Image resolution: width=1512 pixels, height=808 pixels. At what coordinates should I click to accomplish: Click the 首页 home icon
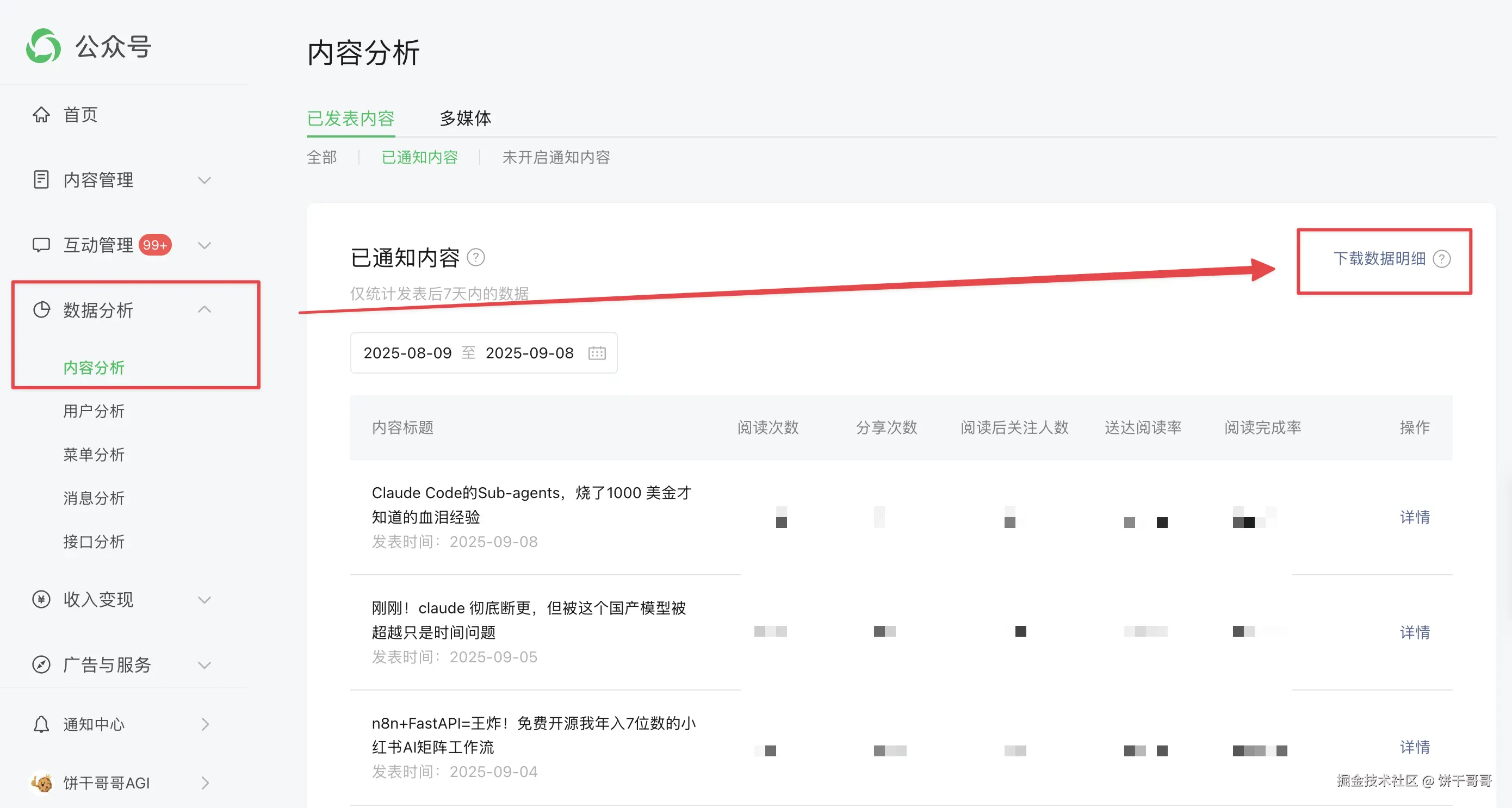(x=41, y=114)
